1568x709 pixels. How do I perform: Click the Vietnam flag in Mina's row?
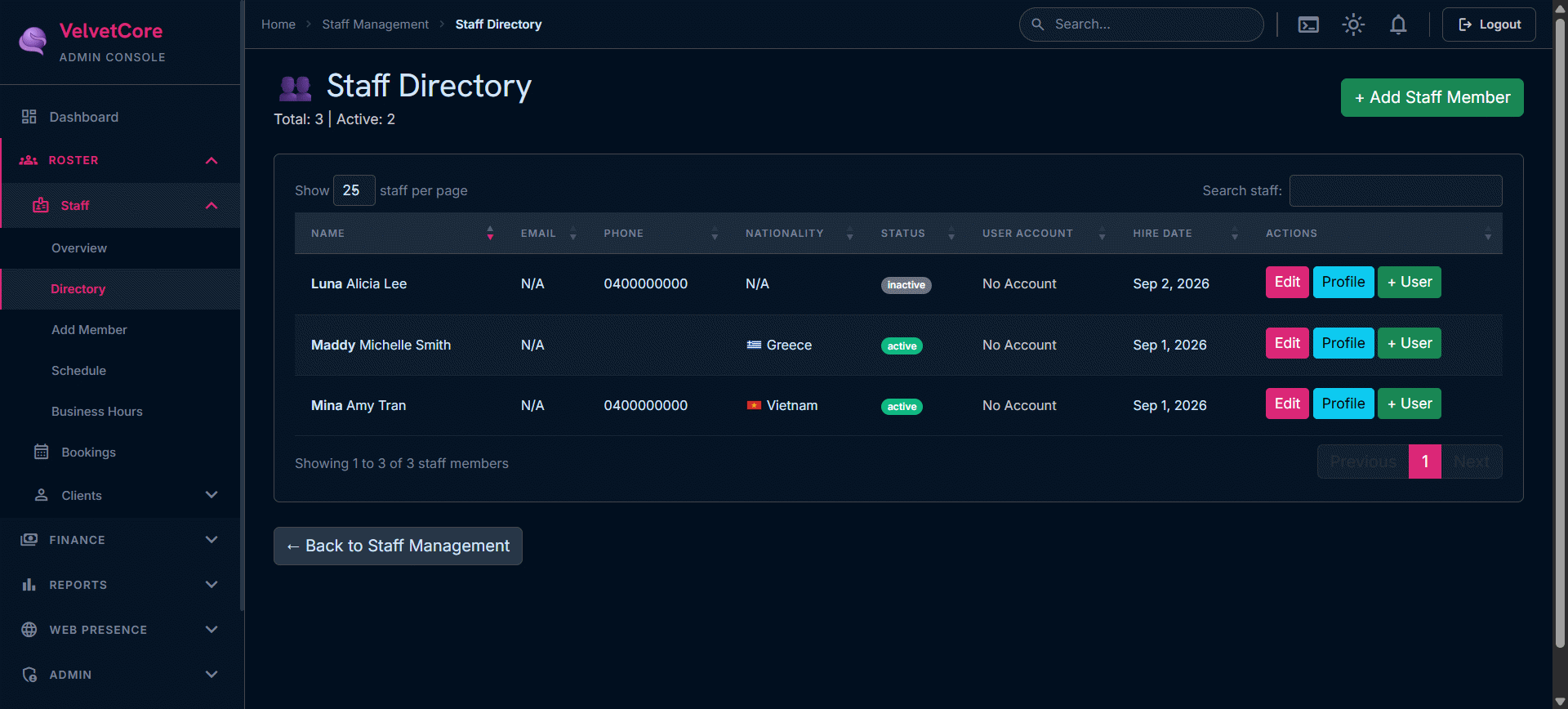click(x=754, y=405)
